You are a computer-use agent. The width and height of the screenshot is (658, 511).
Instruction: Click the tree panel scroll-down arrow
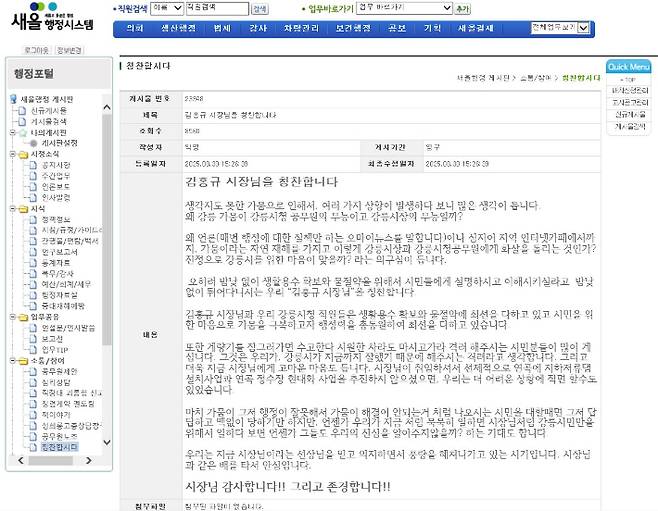coord(107,442)
